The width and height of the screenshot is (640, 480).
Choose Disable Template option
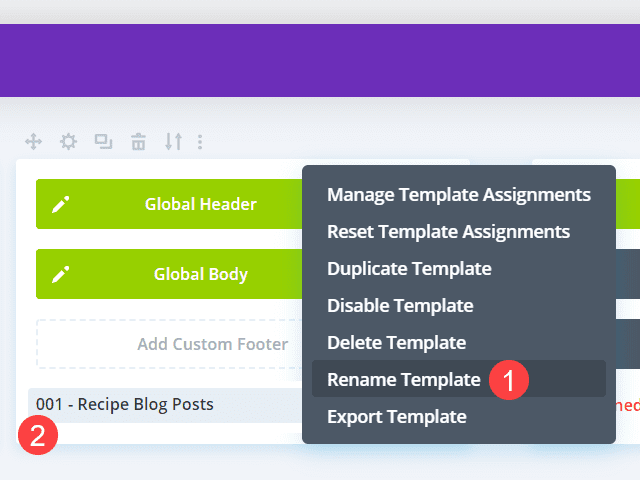[x=400, y=305]
